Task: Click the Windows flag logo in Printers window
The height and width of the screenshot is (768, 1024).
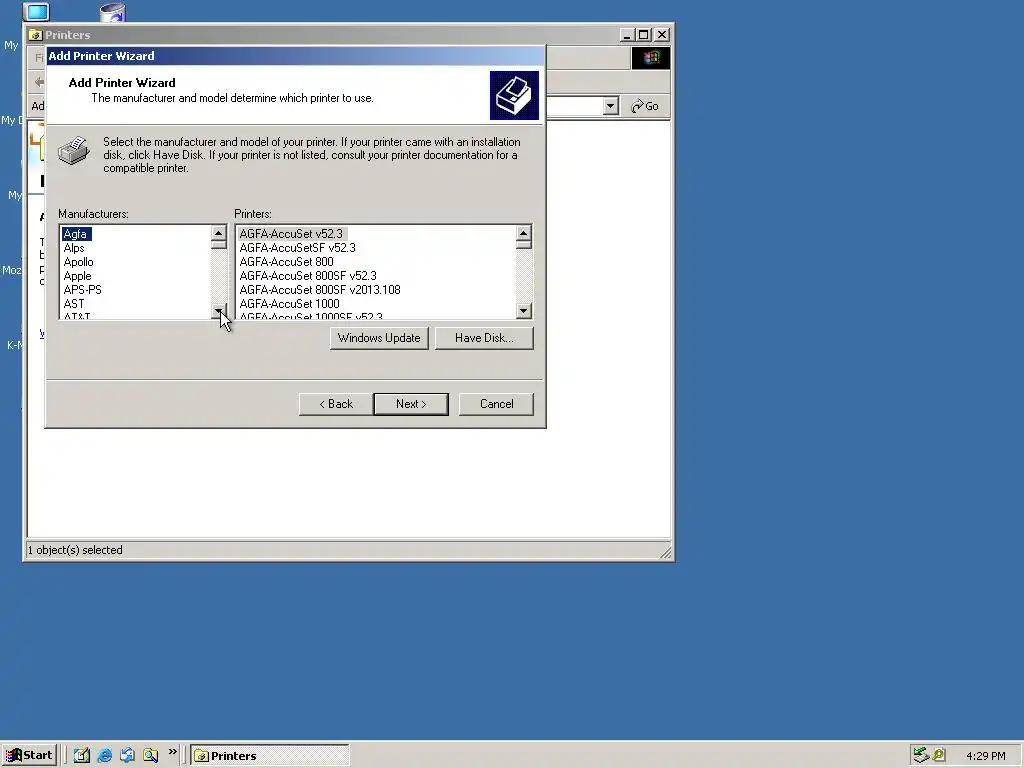Action: coord(650,58)
